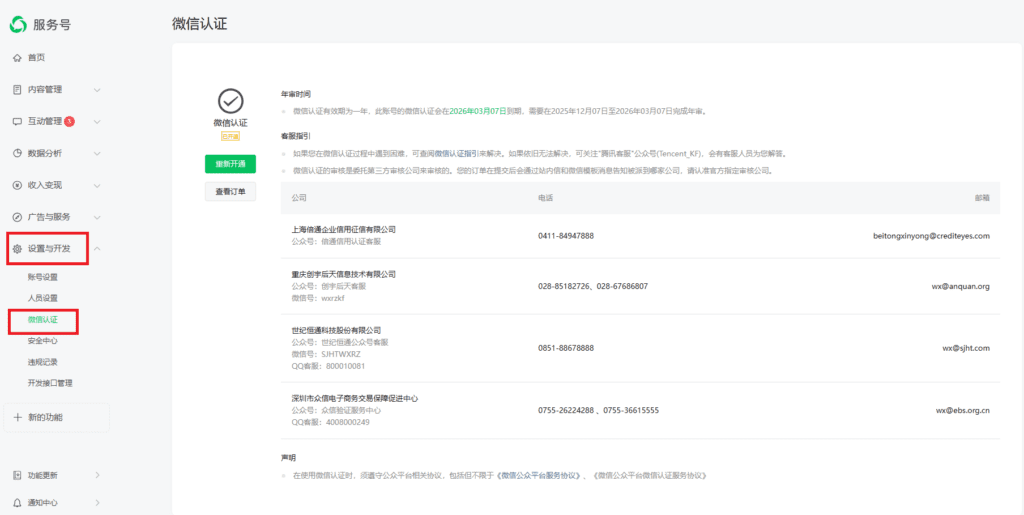The height and width of the screenshot is (515, 1024).
Task: Click the red badge on 互动管理
Action: pos(70,121)
